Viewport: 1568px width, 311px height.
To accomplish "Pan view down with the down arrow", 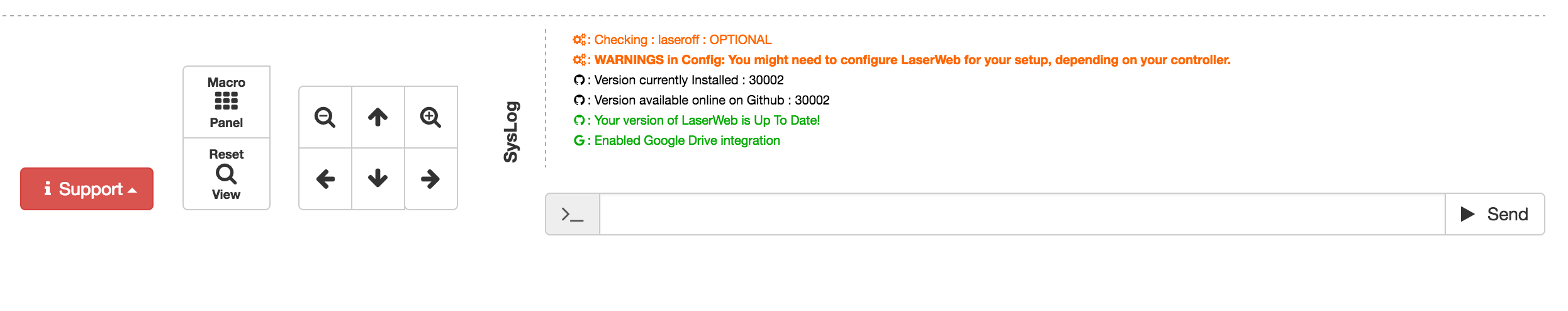I will [x=378, y=179].
